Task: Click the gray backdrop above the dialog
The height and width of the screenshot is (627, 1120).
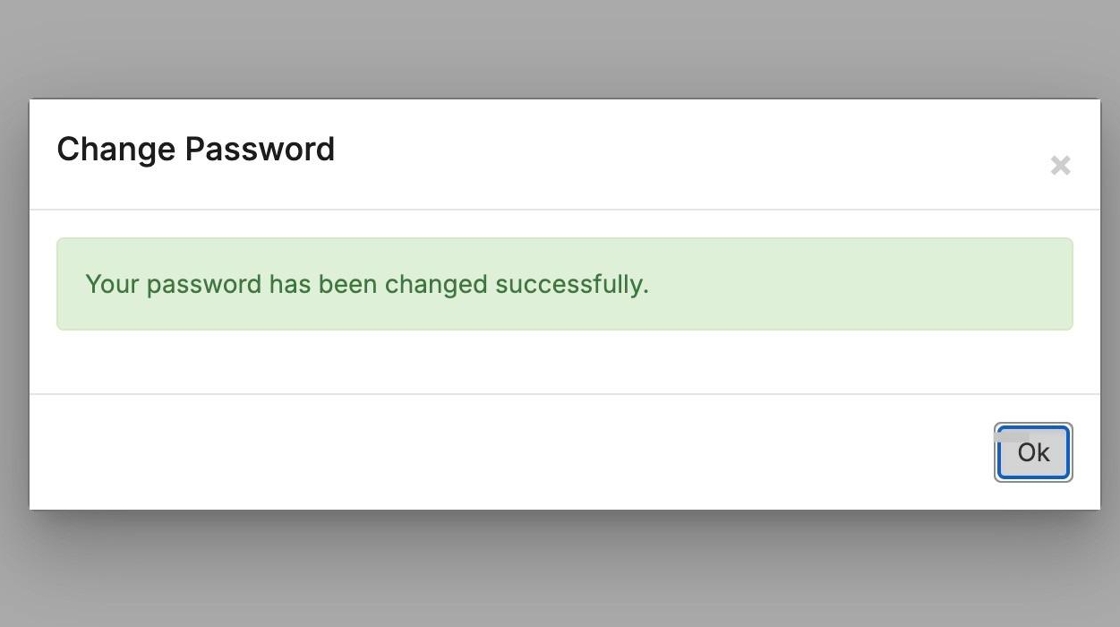Action: pyautogui.click(x=560, y=48)
